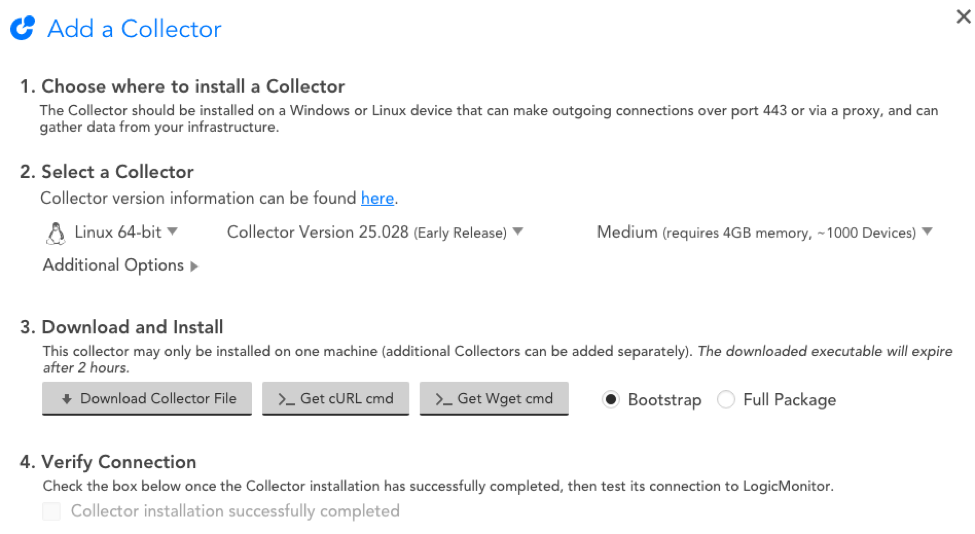Click the Full Package label text

(x=790, y=400)
